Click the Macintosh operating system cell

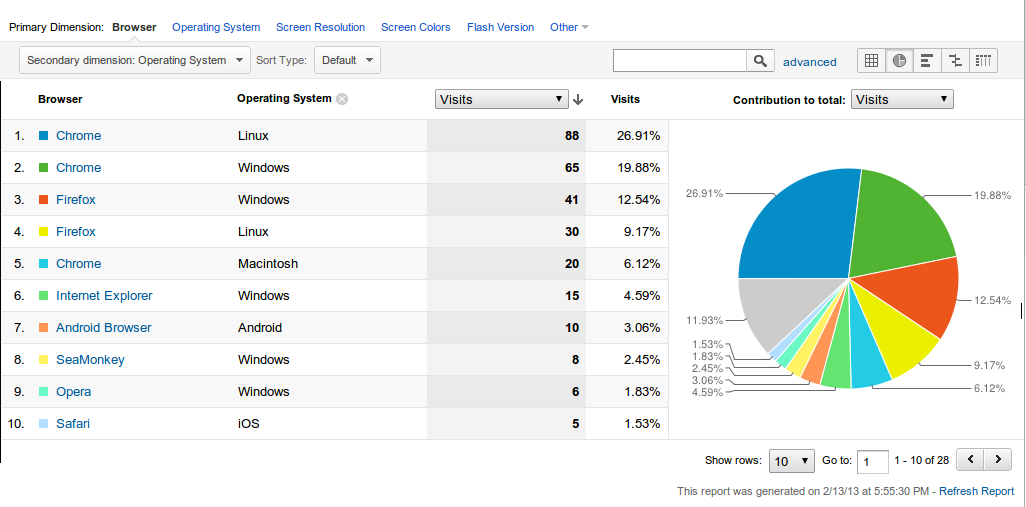[x=268, y=264]
